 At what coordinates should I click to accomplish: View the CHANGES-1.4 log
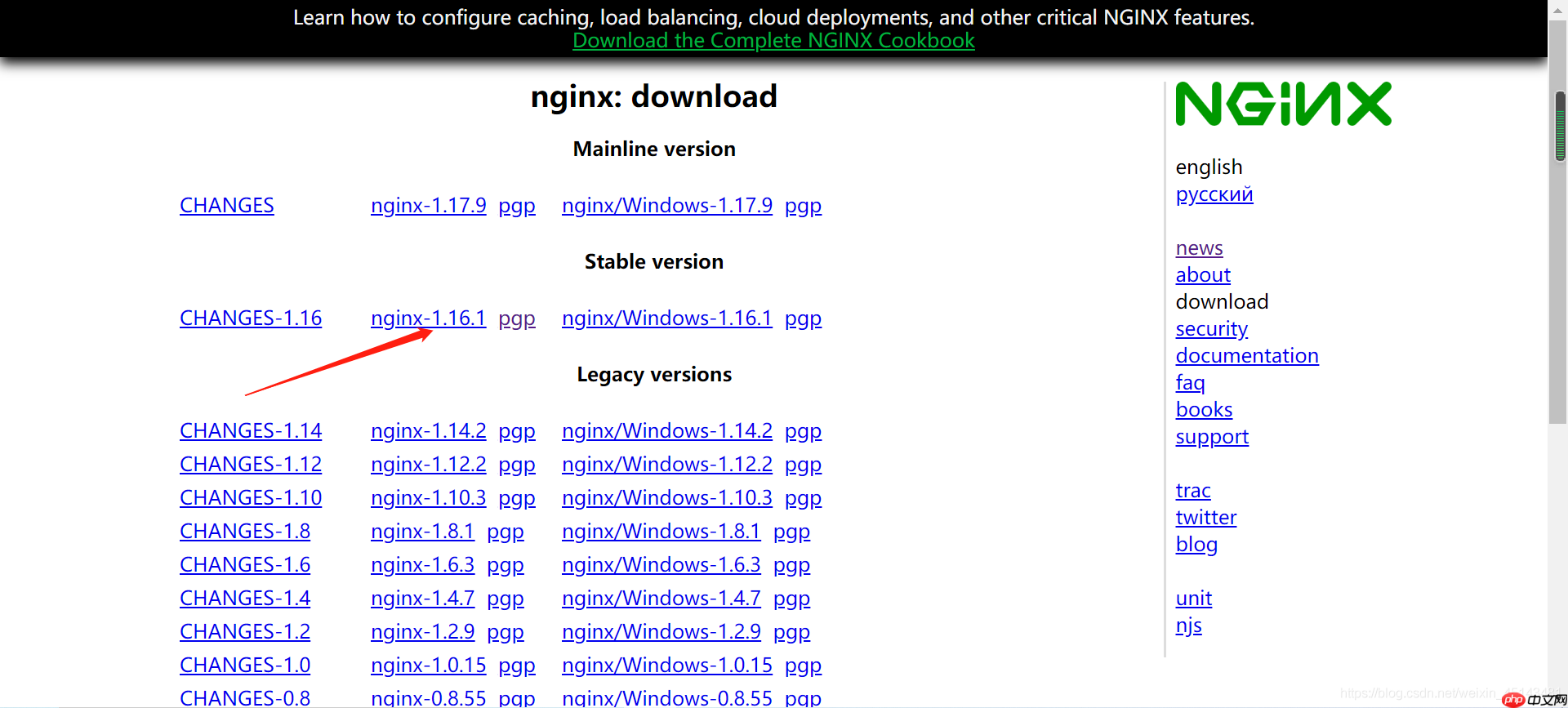tap(245, 598)
